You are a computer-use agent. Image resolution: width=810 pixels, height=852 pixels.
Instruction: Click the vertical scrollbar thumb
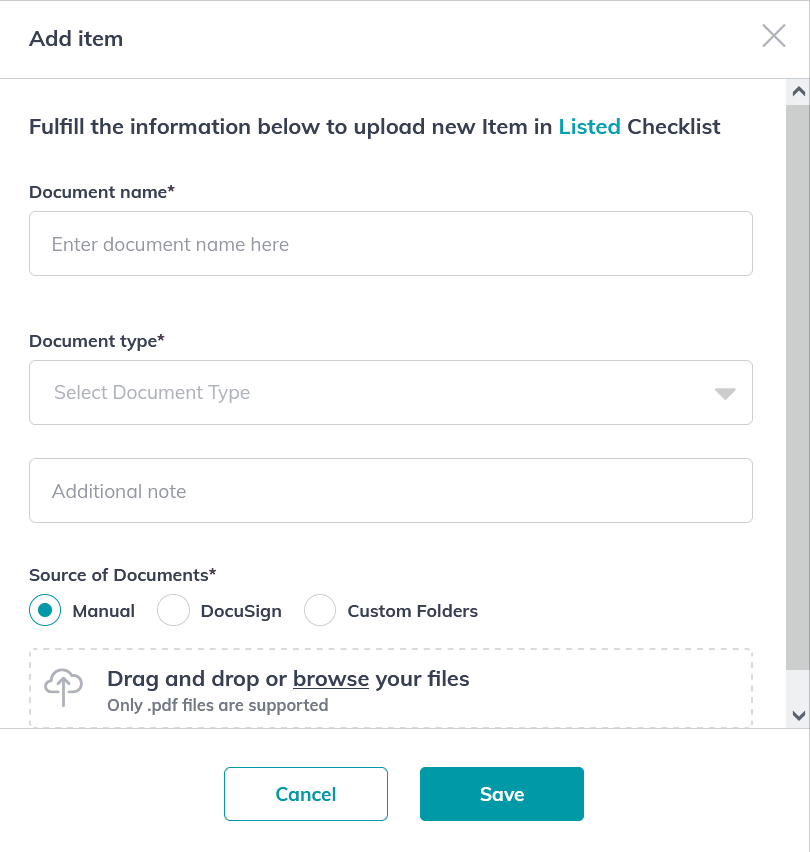click(x=798, y=387)
